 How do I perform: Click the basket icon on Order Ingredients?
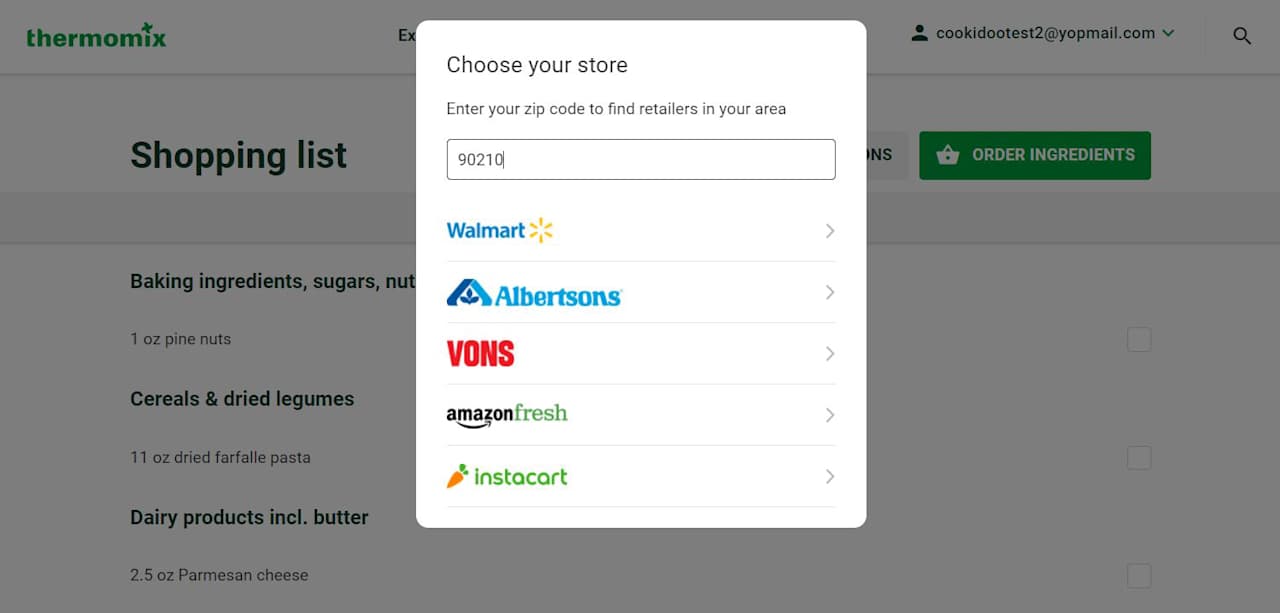coord(947,155)
